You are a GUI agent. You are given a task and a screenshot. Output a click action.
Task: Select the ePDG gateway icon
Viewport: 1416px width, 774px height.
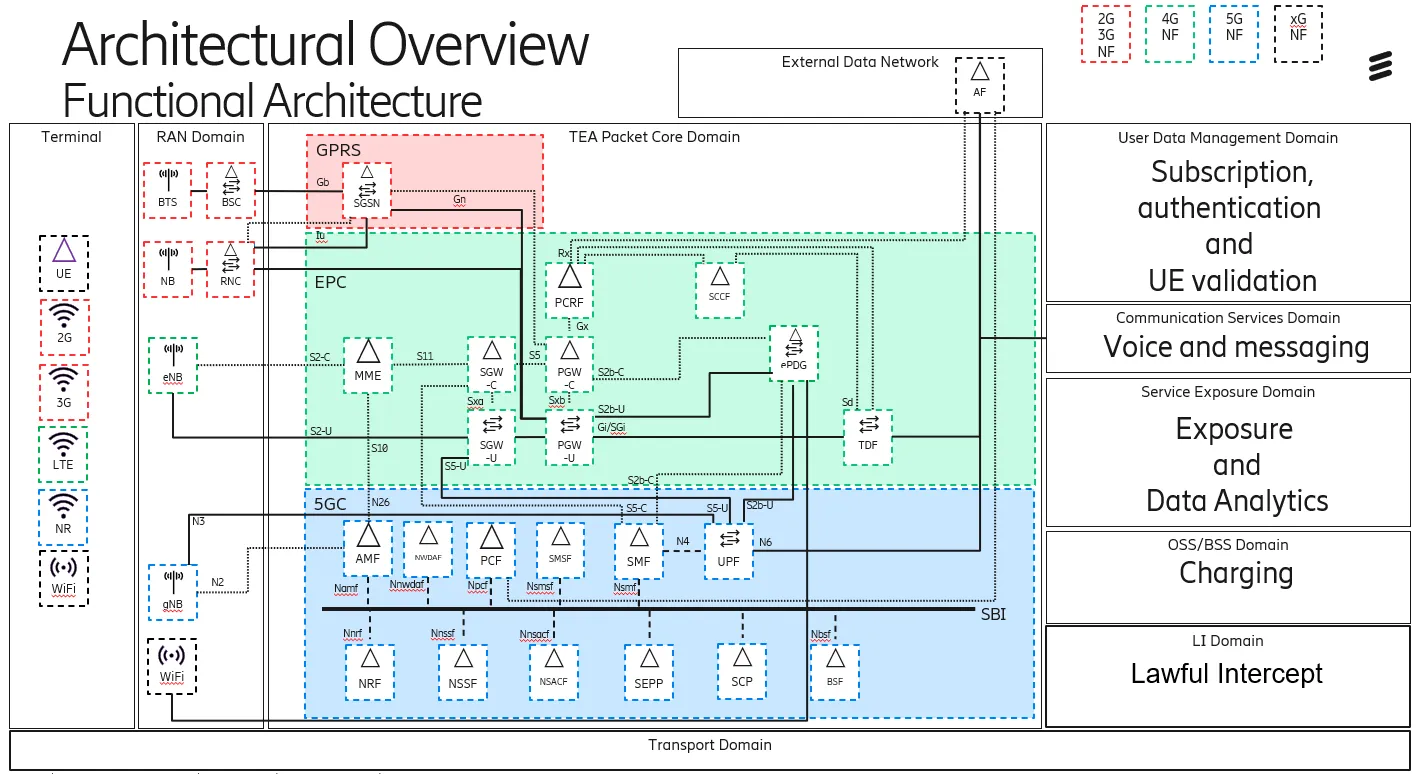794,351
